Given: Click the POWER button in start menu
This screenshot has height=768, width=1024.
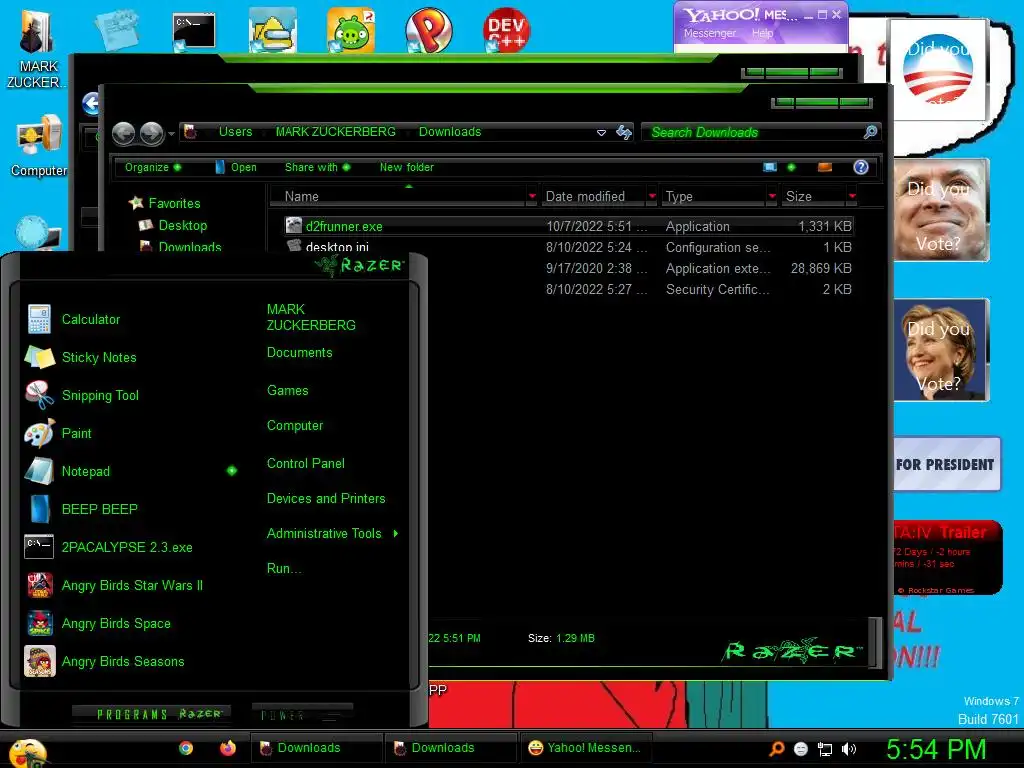Looking at the screenshot, I should (x=302, y=714).
